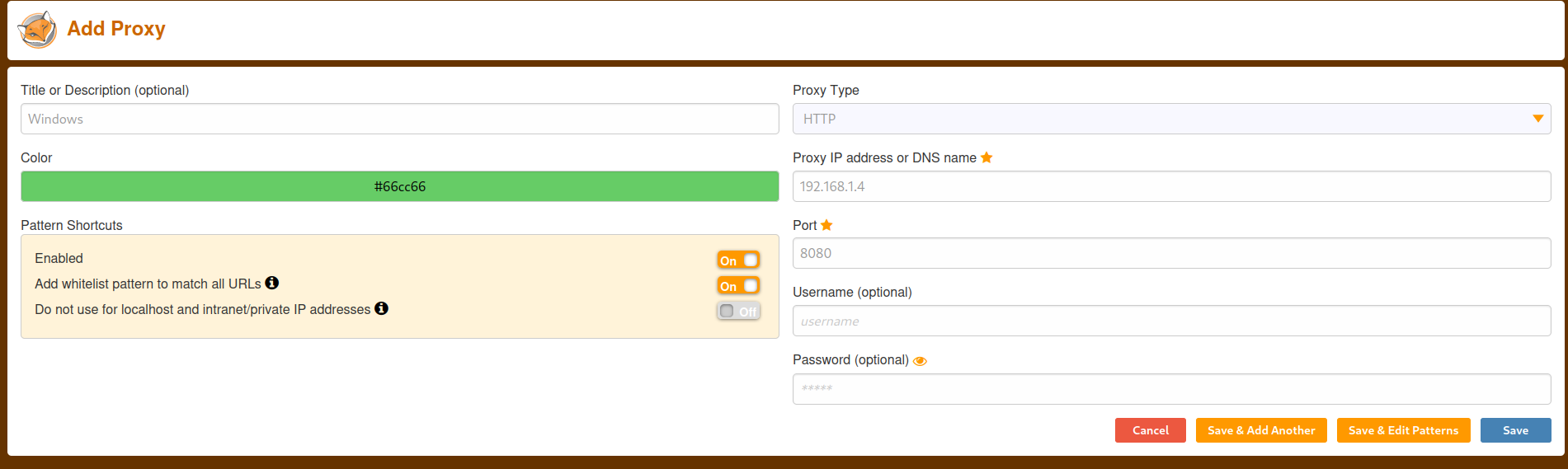This screenshot has height=469, width=1568.
Task: Click Save & Add Another
Action: [1261, 430]
